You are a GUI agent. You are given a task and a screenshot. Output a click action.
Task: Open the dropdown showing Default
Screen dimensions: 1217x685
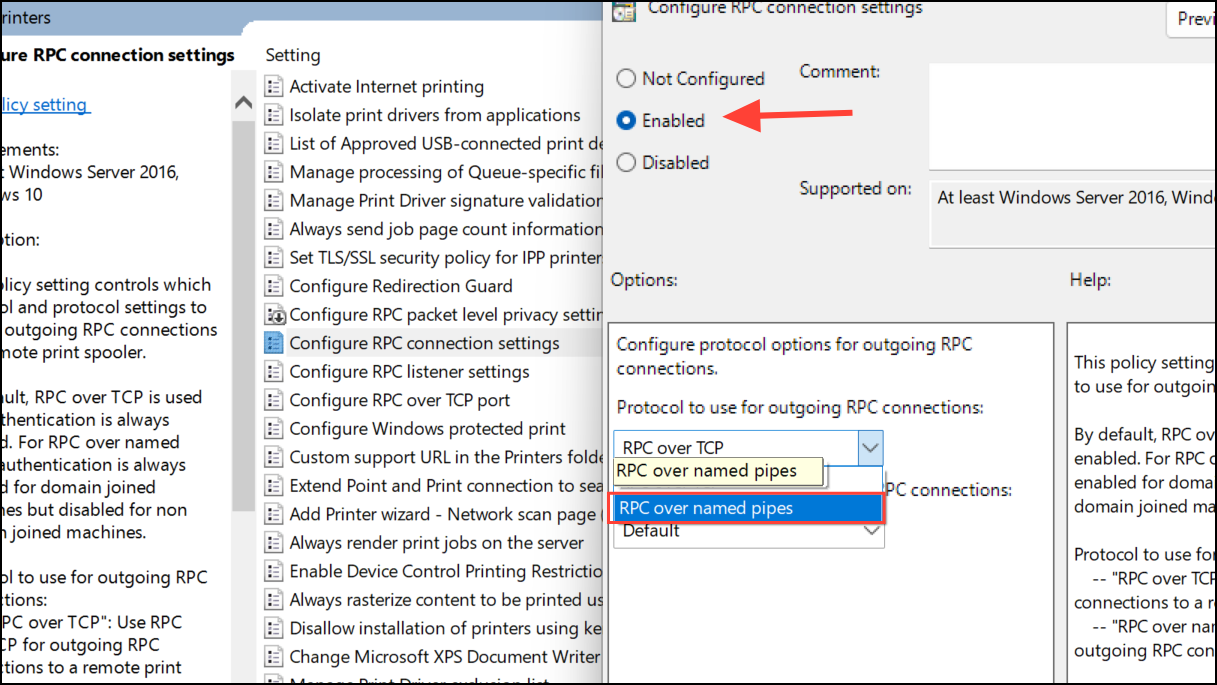[x=749, y=531]
